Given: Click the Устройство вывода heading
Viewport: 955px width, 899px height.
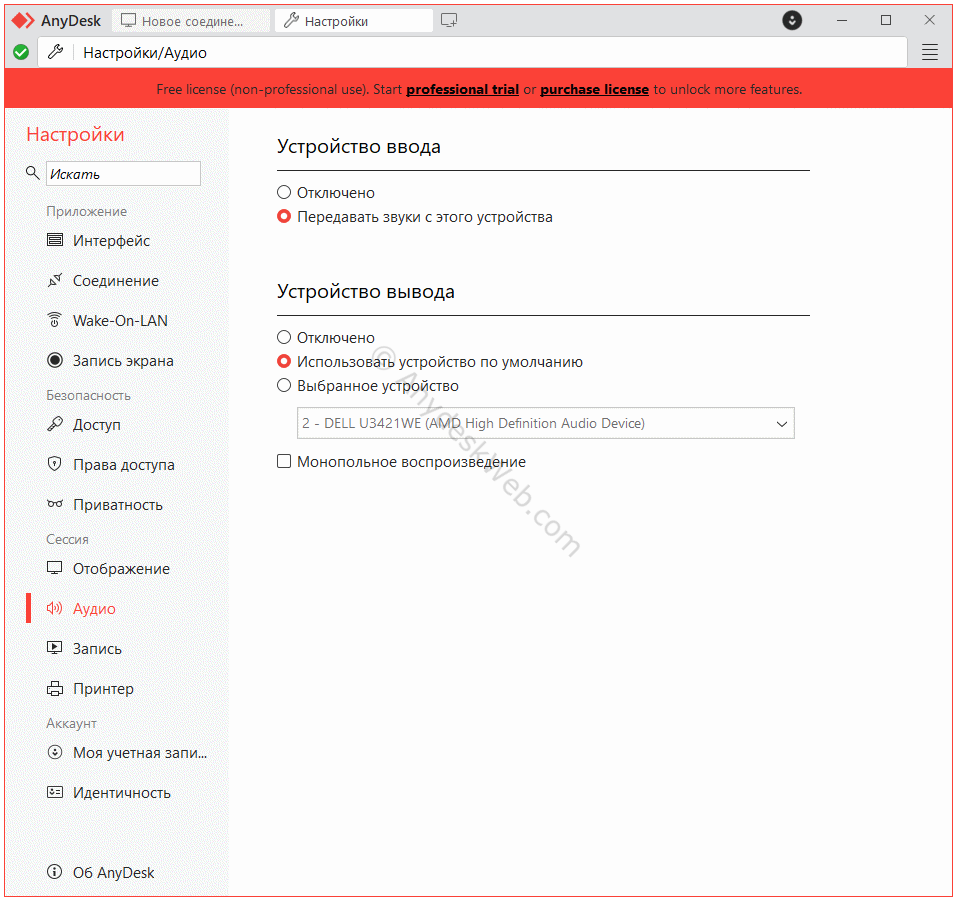Looking at the screenshot, I should pyautogui.click(x=366, y=292).
